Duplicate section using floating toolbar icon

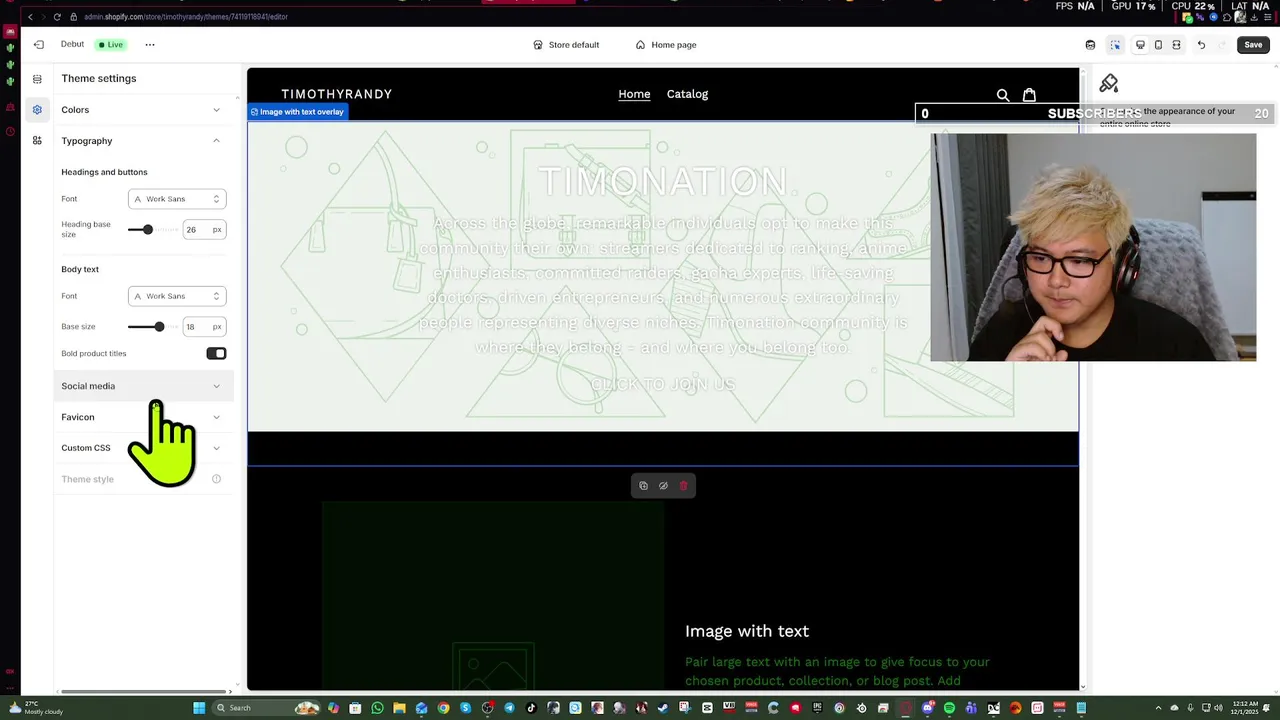point(643,486)
